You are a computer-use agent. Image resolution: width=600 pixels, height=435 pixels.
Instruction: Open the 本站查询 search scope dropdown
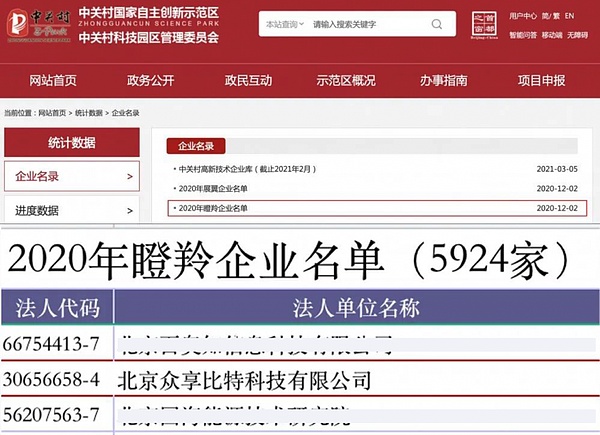285,24
